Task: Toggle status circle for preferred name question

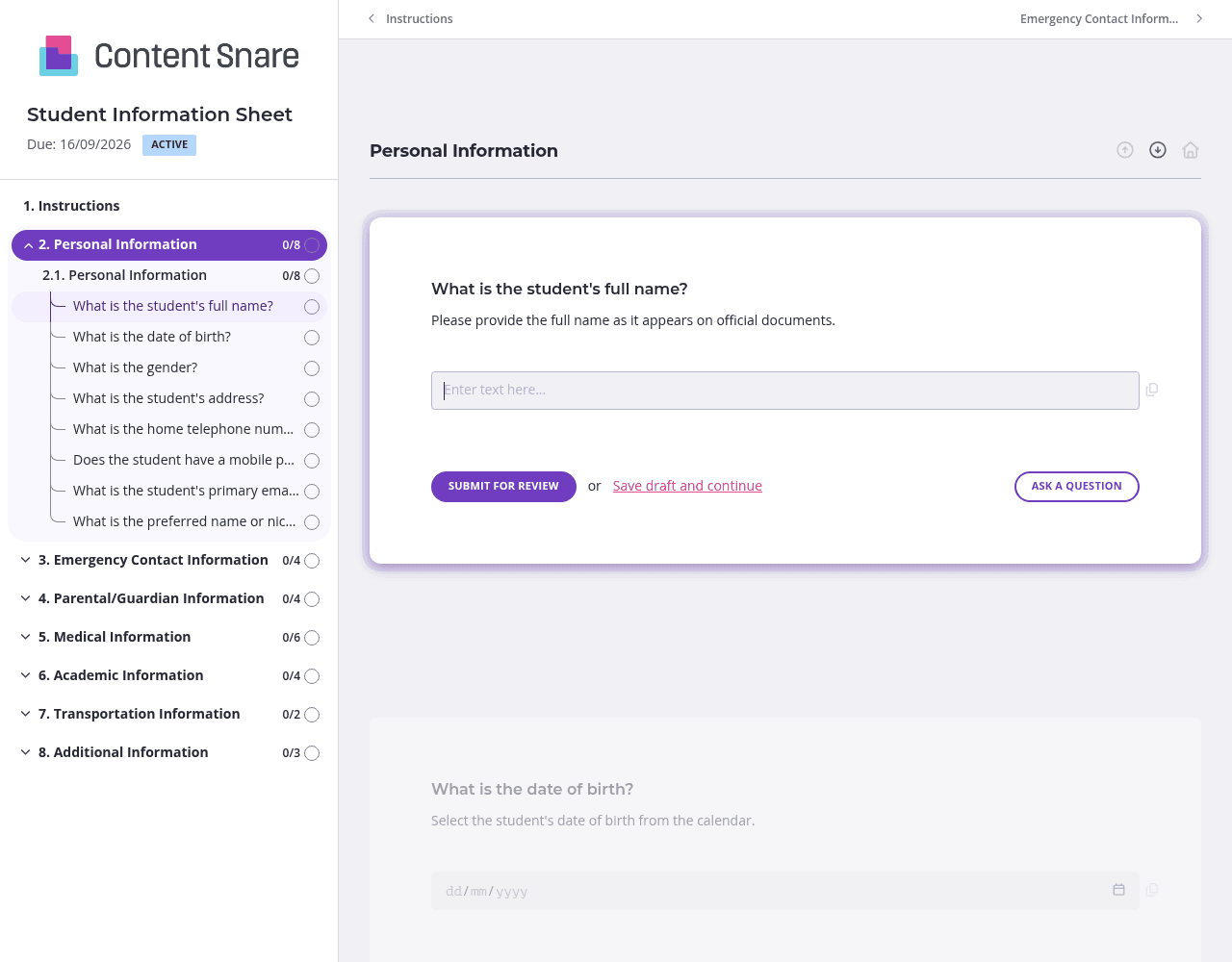Action: [x=312, y=522]
